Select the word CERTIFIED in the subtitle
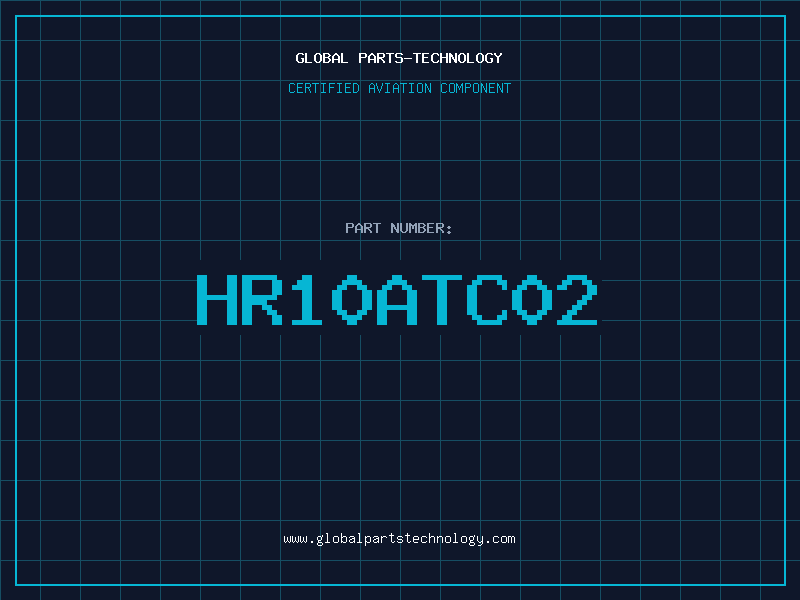 [x=325, y=88]
